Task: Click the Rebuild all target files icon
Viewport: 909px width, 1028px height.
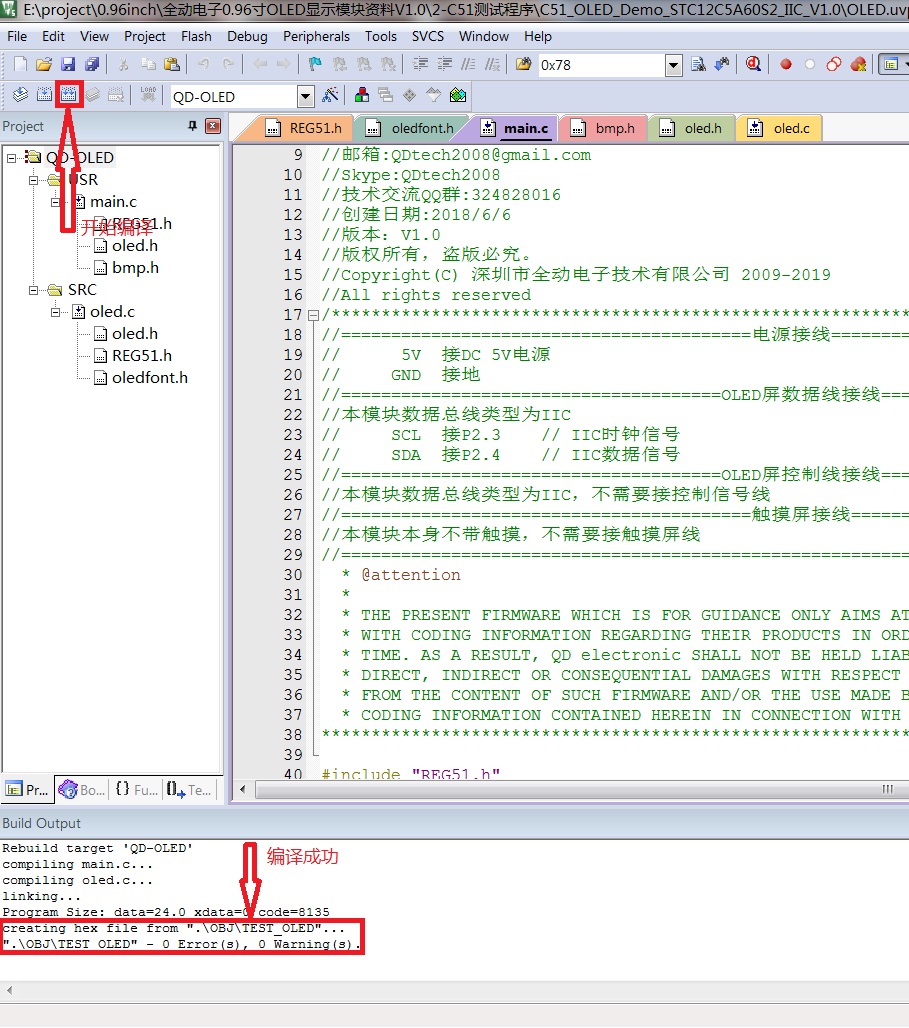Action: [x=68, y=96]
